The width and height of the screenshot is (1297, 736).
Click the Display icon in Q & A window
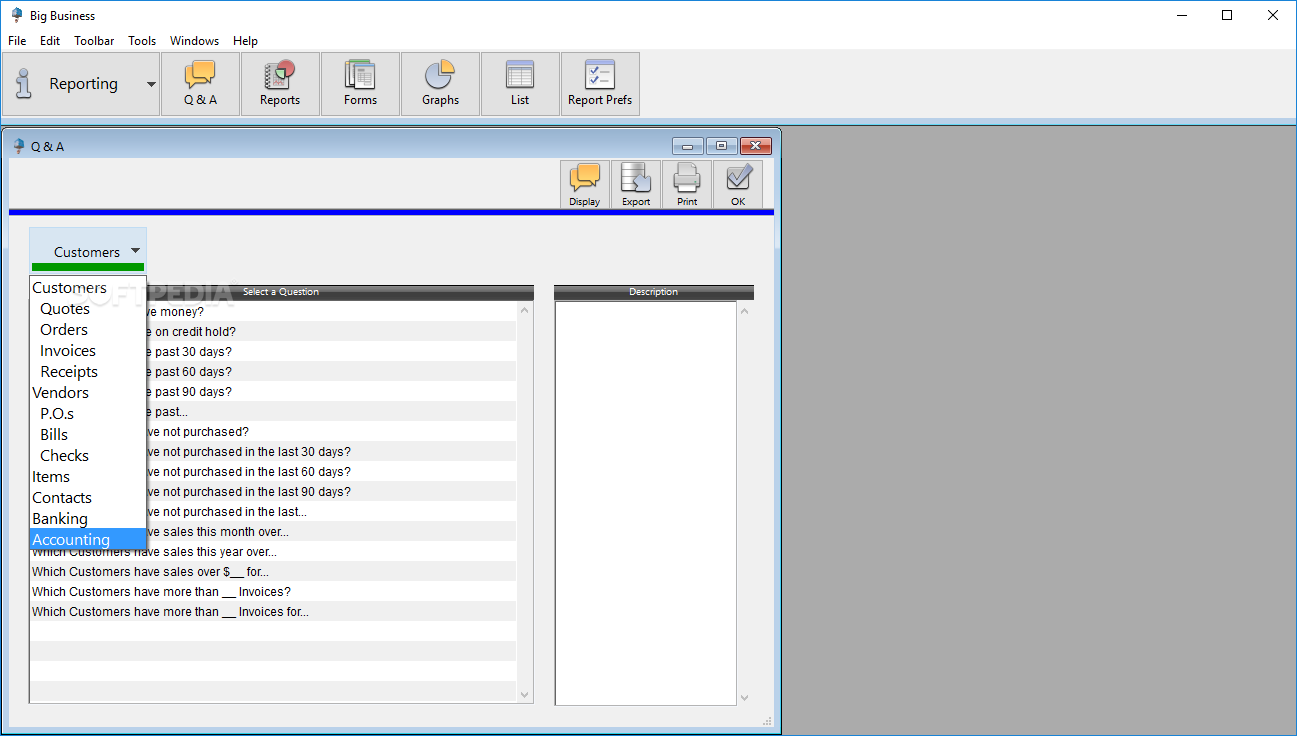585,184
